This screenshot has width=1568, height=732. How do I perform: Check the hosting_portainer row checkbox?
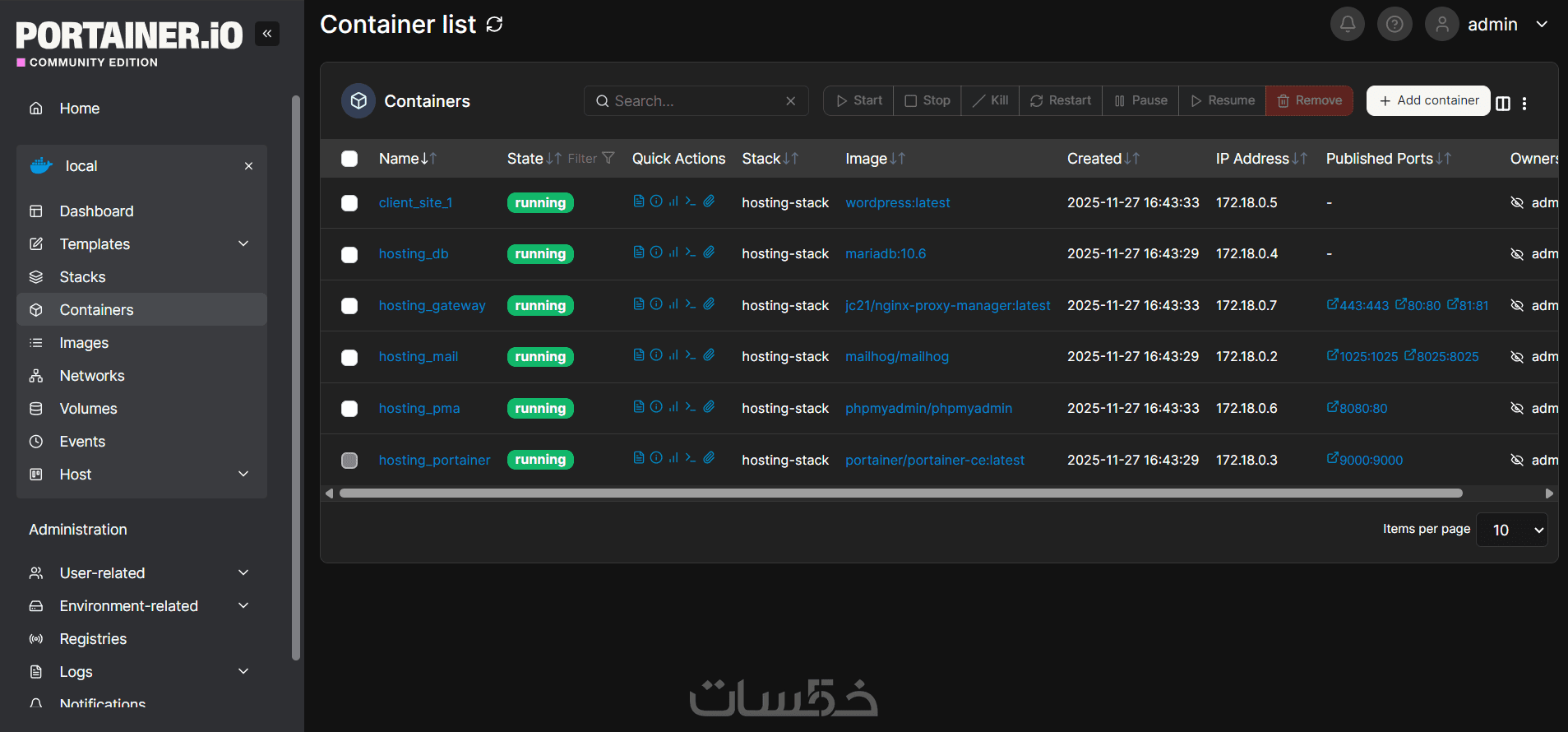pos(349,461)
